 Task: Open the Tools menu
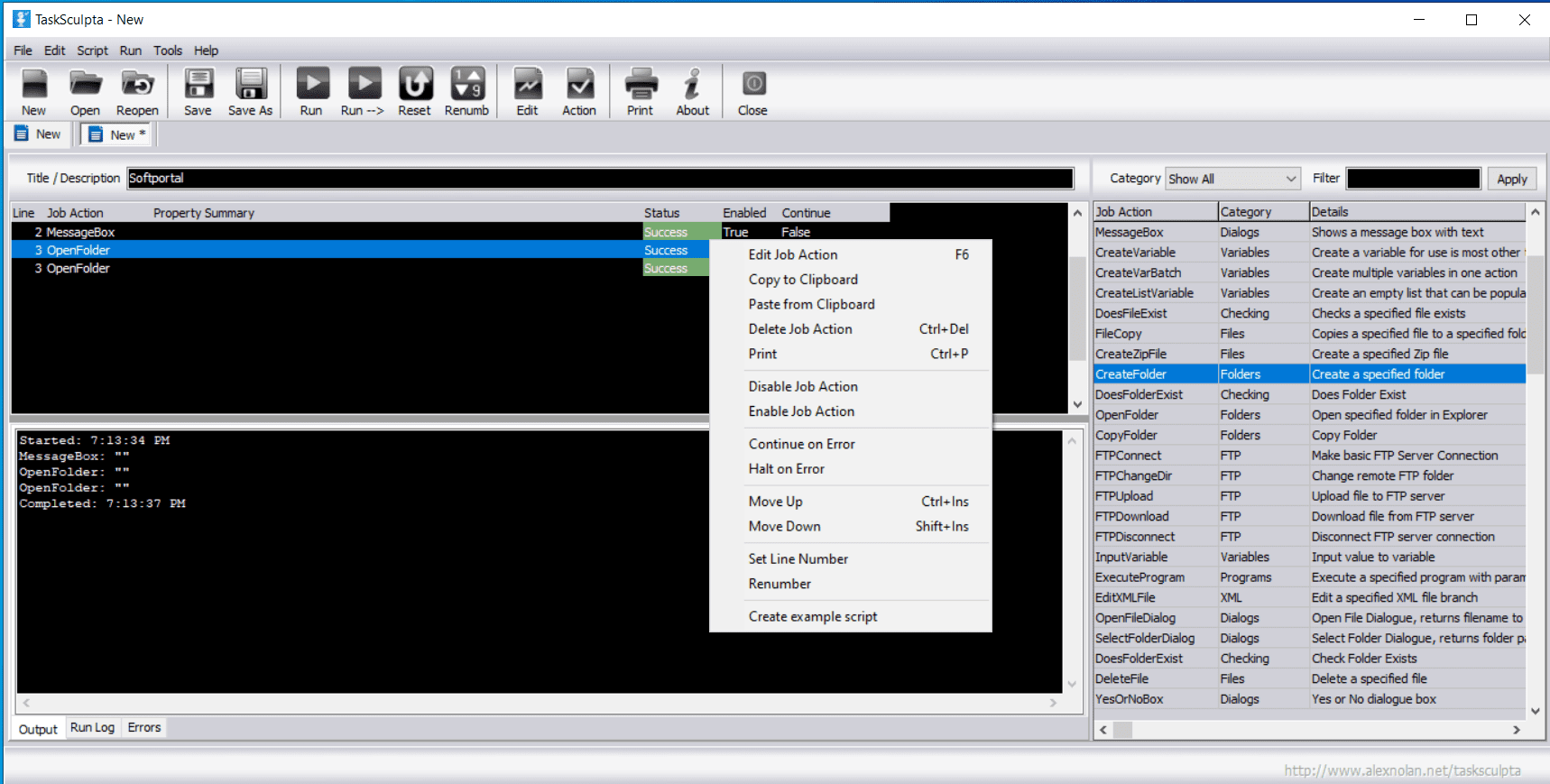tap(168, 51)
